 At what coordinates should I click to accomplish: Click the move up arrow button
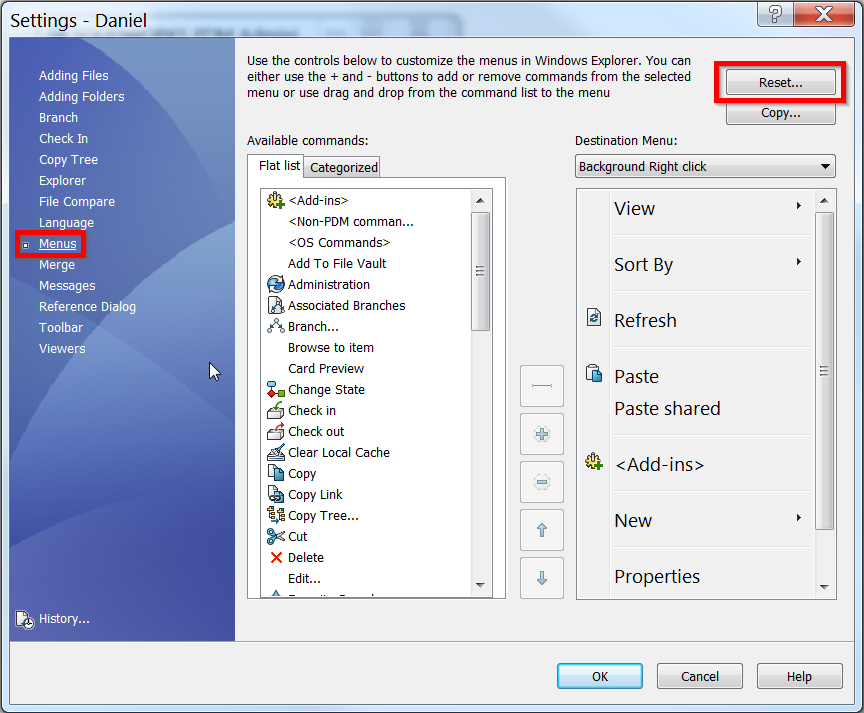(542, 530)
